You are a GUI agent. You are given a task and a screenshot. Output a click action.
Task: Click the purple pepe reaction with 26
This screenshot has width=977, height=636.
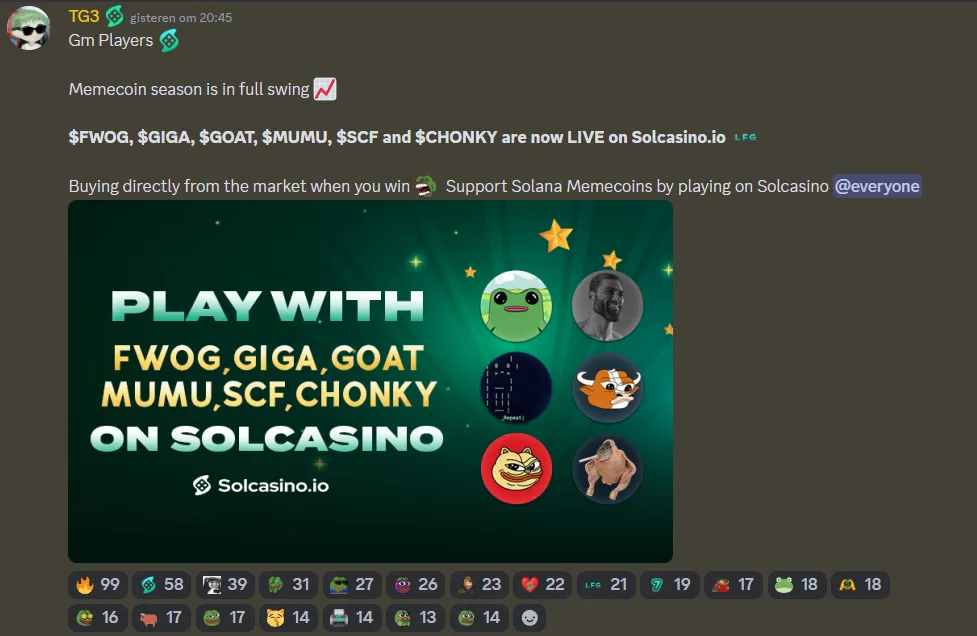416,584
